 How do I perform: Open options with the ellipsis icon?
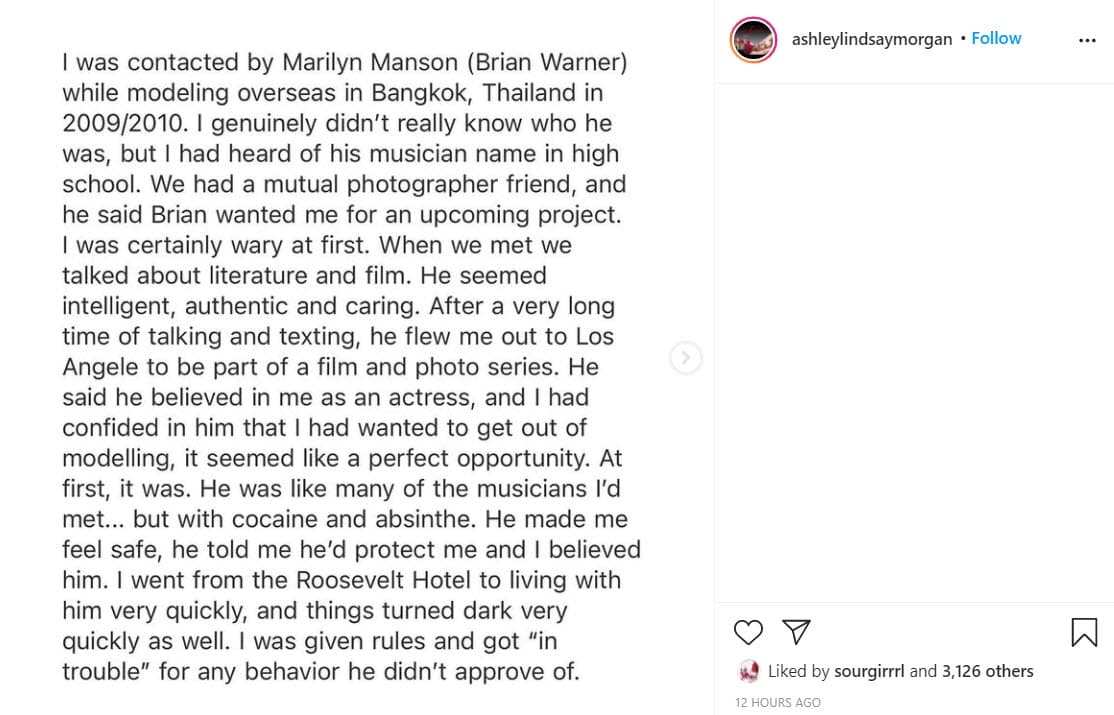[1089, 38]
